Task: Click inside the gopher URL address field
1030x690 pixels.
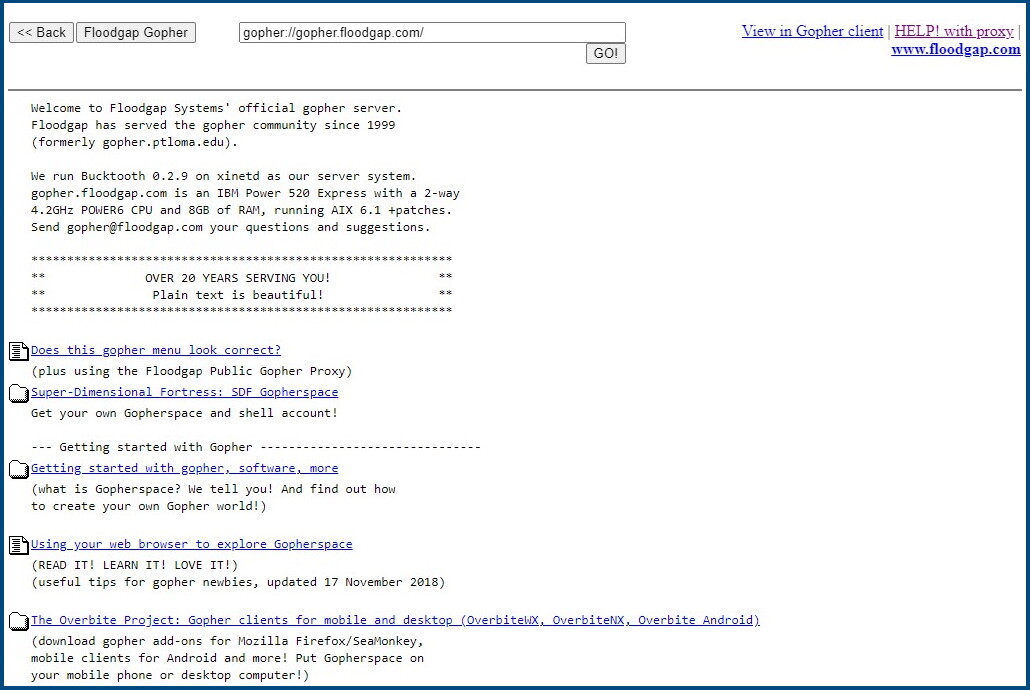Action: 431,31
